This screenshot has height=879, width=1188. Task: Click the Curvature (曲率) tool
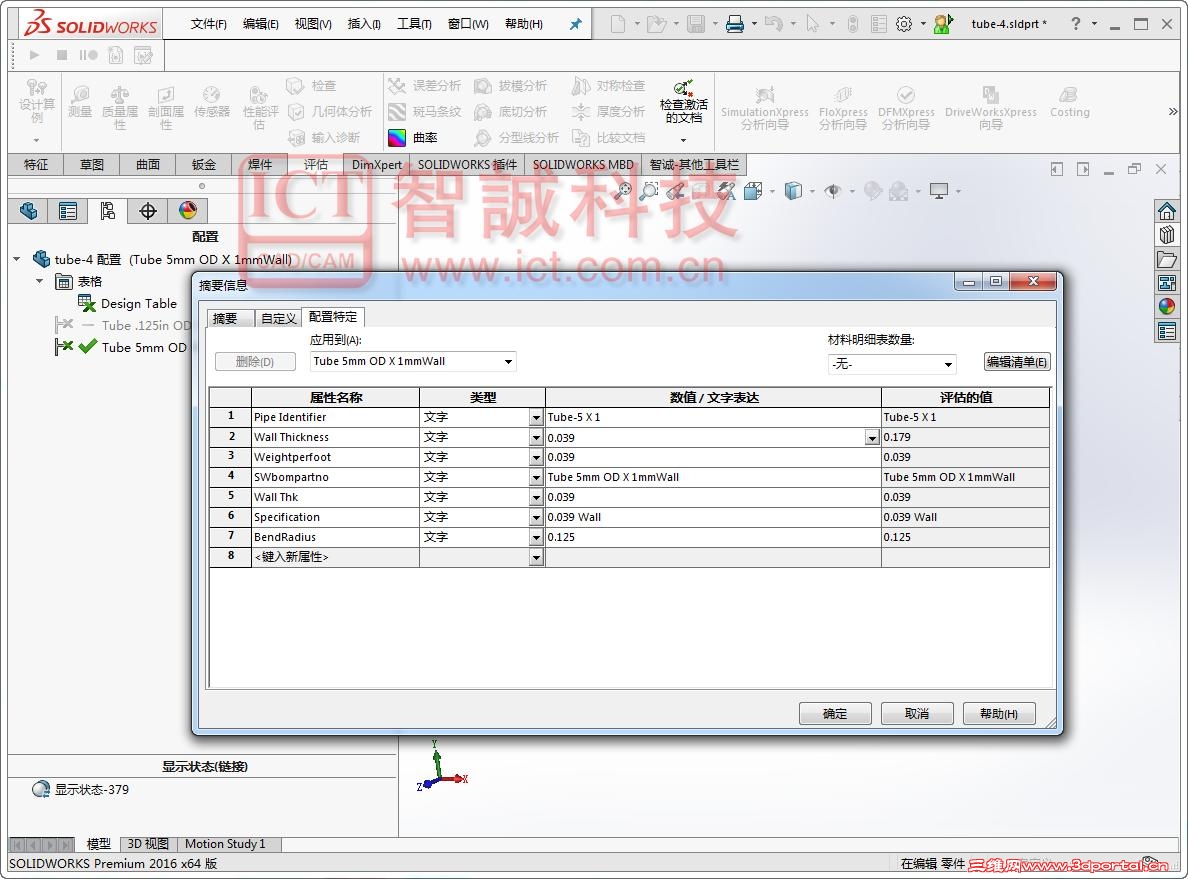coord(414,137)
